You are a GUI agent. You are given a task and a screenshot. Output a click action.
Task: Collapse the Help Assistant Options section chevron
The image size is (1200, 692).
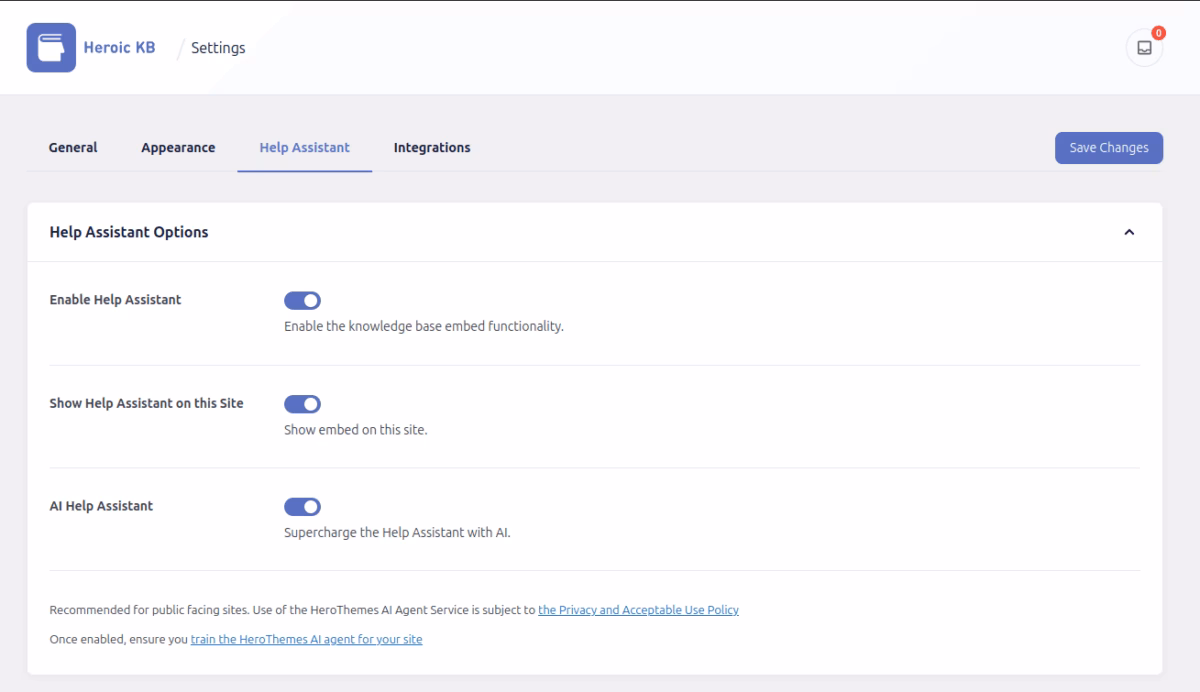1130,232
